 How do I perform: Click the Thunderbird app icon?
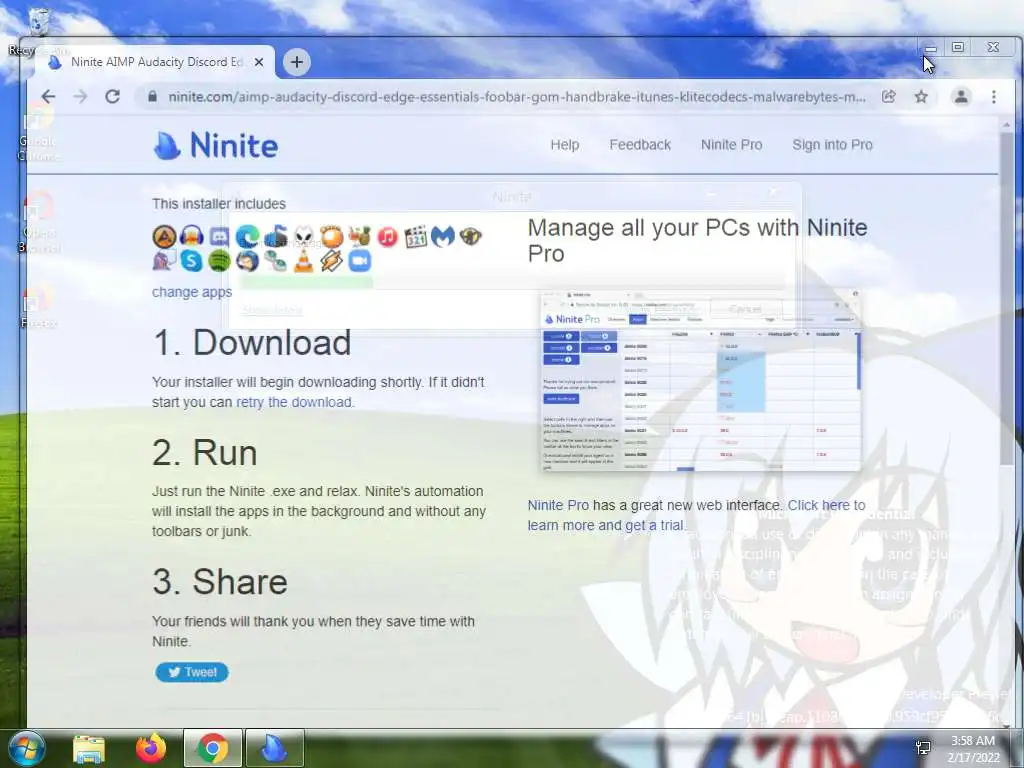point(248,261)
